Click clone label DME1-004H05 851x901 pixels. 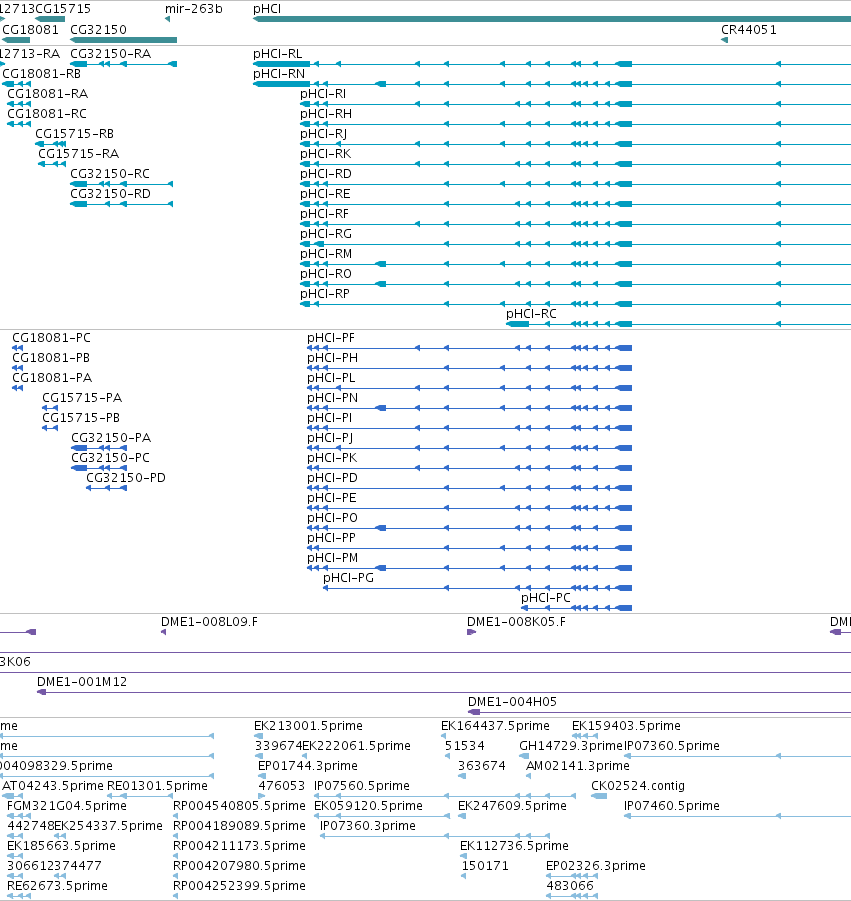point(512,702)
